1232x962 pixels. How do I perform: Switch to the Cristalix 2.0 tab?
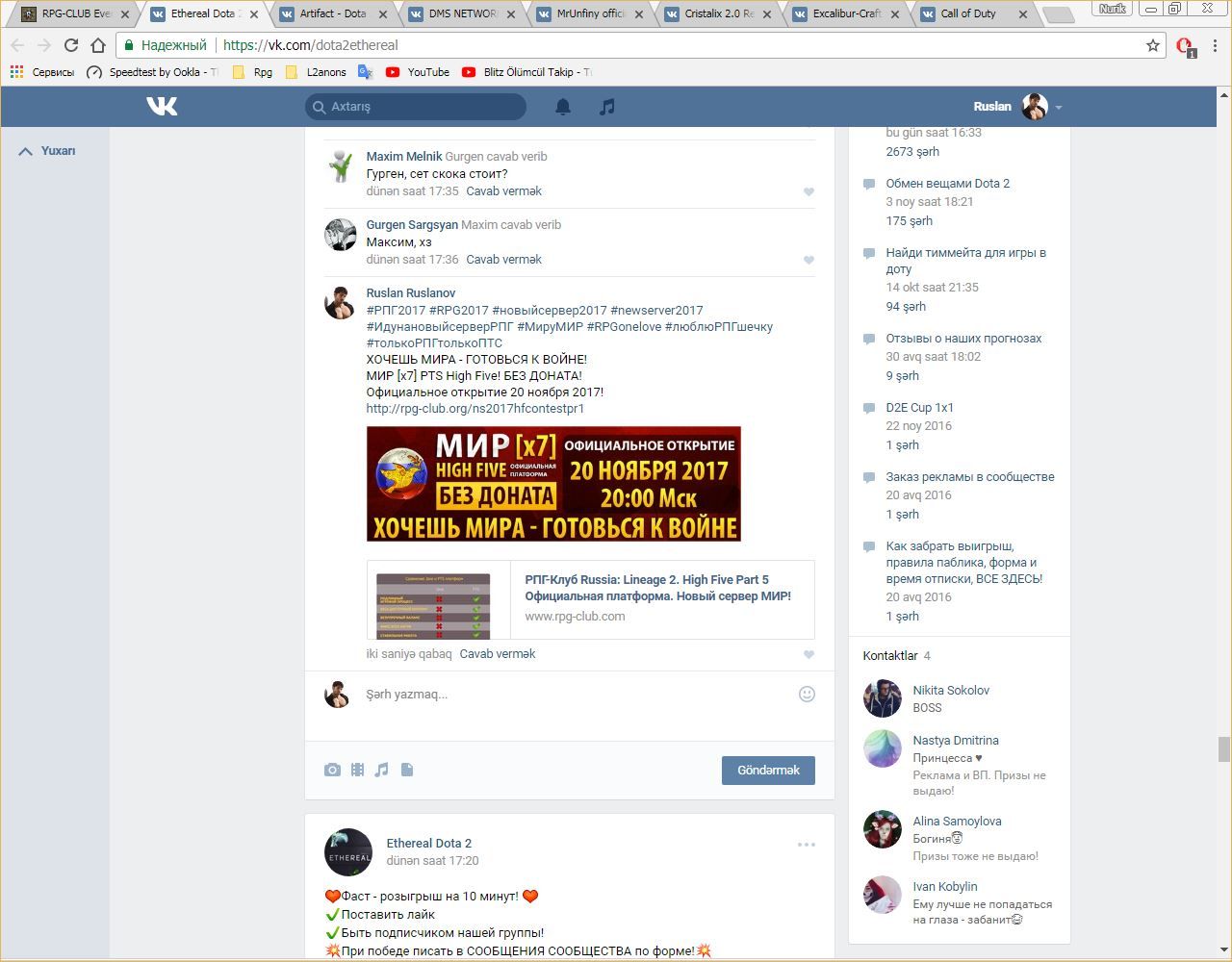click(x=718, y=14)
